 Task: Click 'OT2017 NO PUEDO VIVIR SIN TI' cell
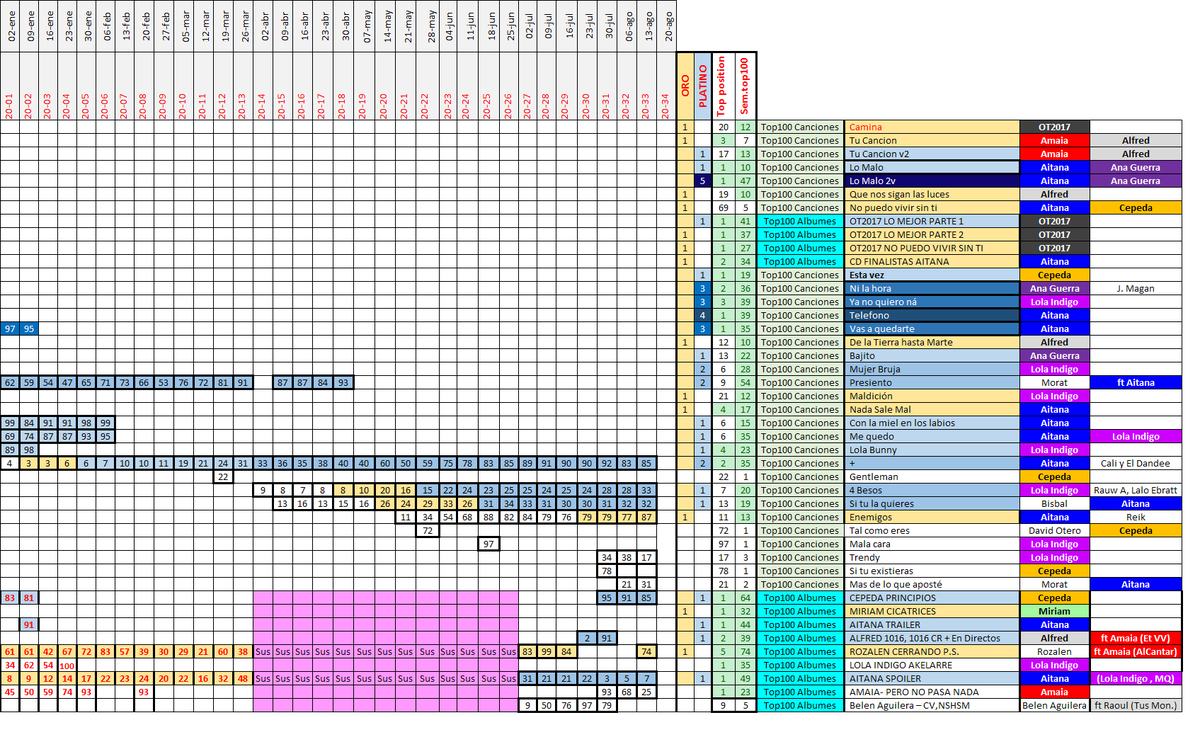point(931,248)
